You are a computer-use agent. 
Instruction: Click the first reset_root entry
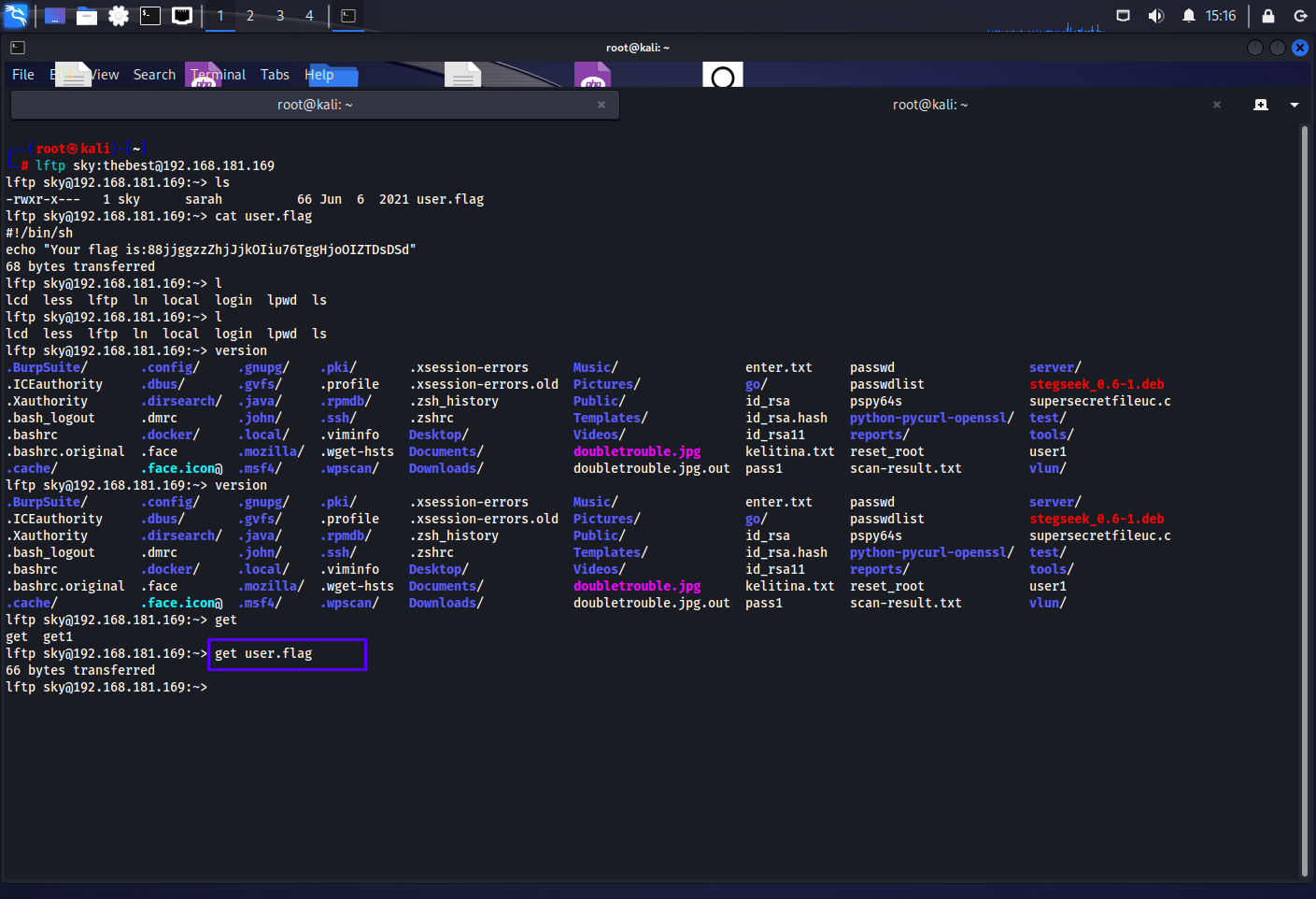[x=887, y=451]
